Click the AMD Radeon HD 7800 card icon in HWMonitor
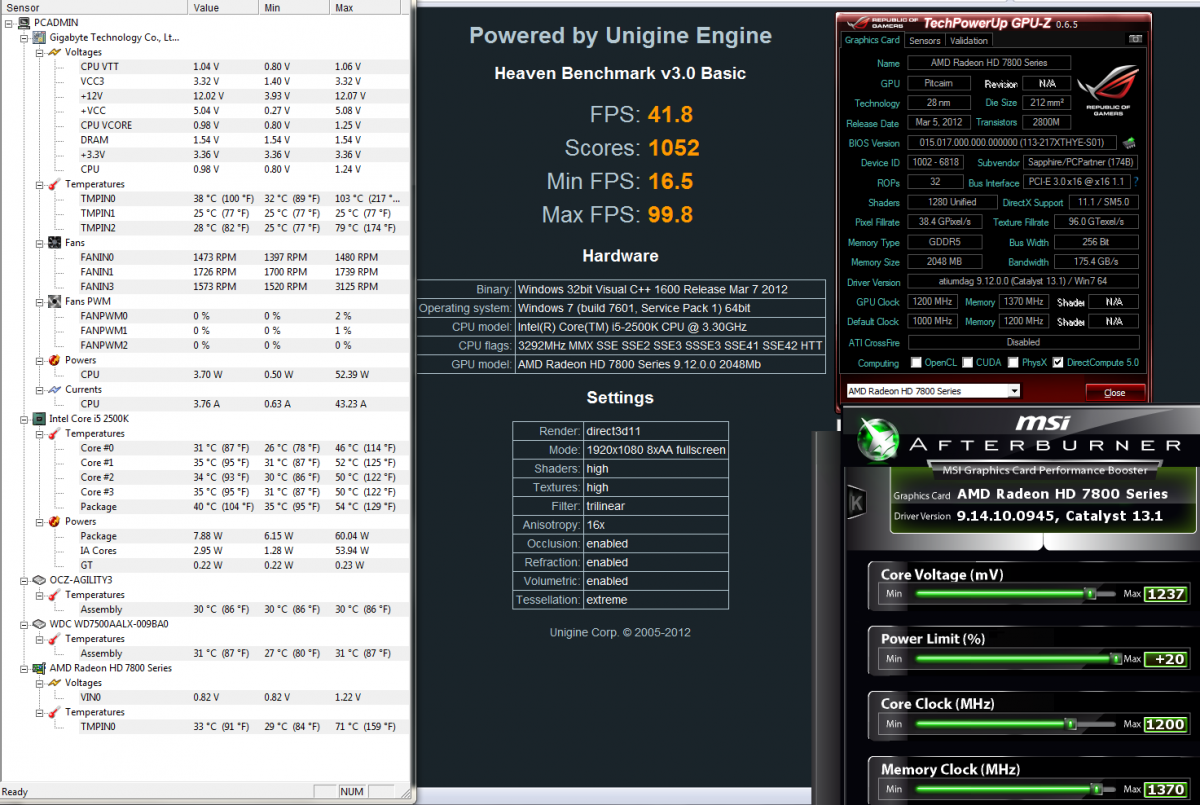This screenshot has height=805, width=1200. (x=40, y=668)
